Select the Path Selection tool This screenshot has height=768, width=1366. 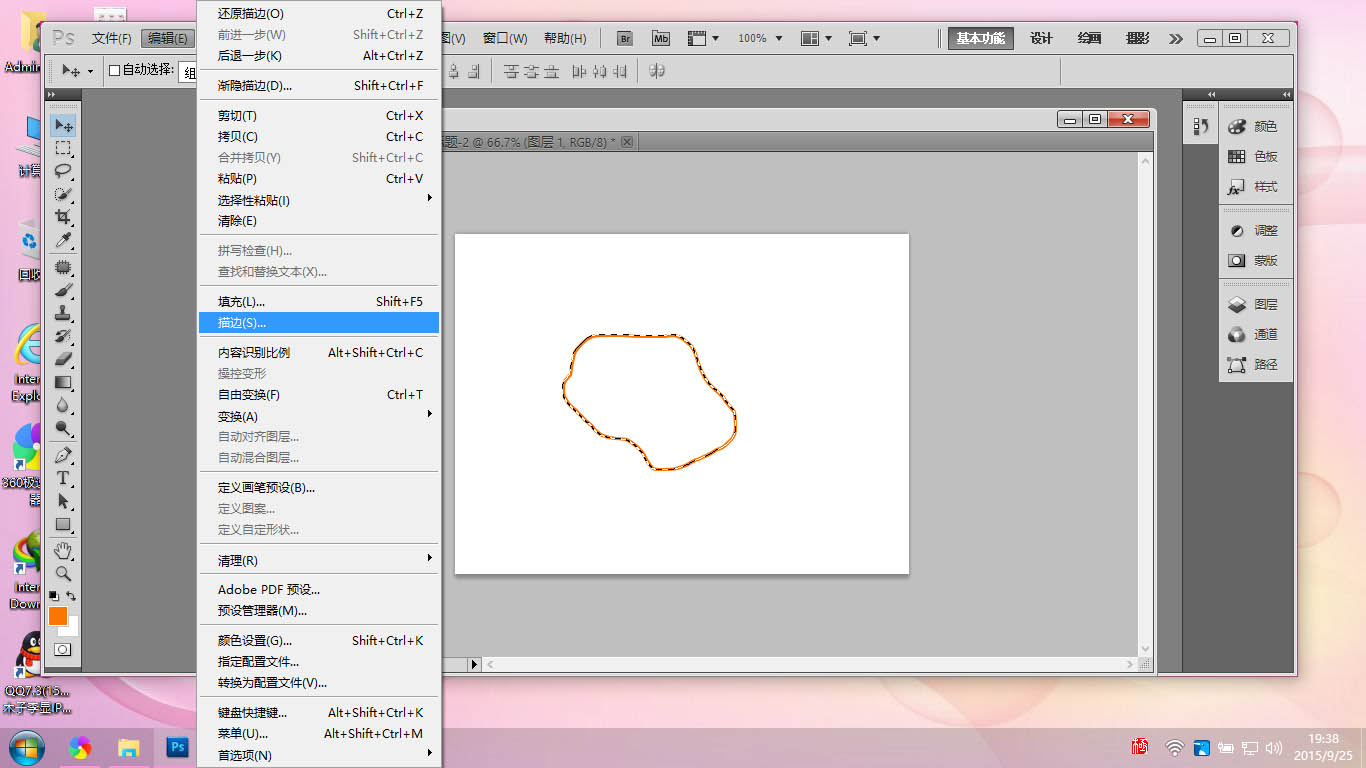(x=63, y=501)
